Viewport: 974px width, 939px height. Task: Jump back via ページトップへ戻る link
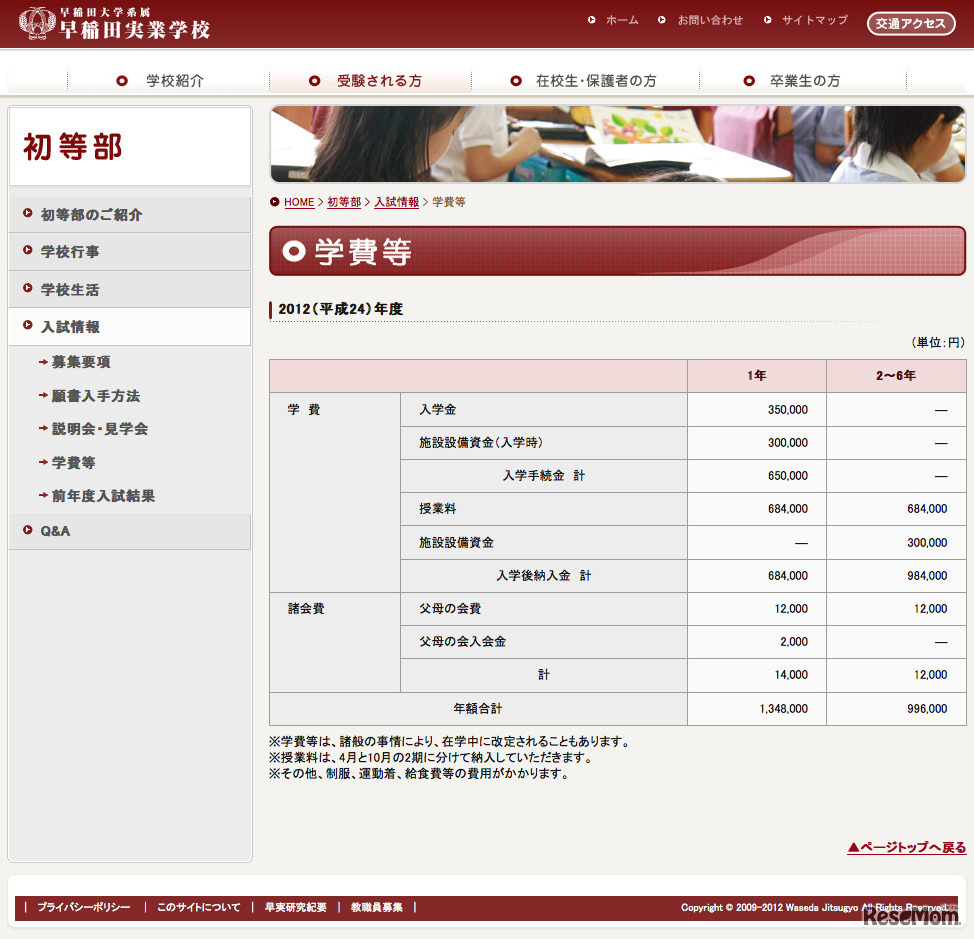[906, 848]
